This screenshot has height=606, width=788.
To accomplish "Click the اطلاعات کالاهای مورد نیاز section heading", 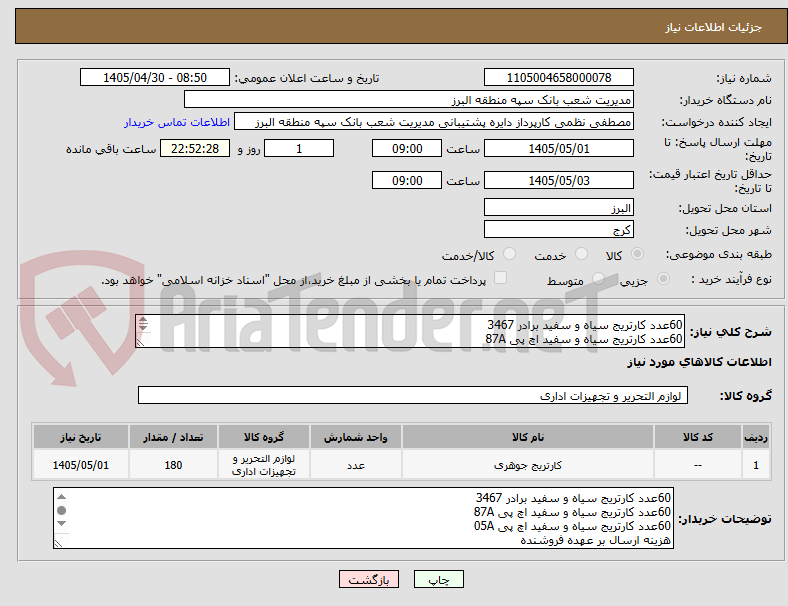I will (x=699, y=362).
